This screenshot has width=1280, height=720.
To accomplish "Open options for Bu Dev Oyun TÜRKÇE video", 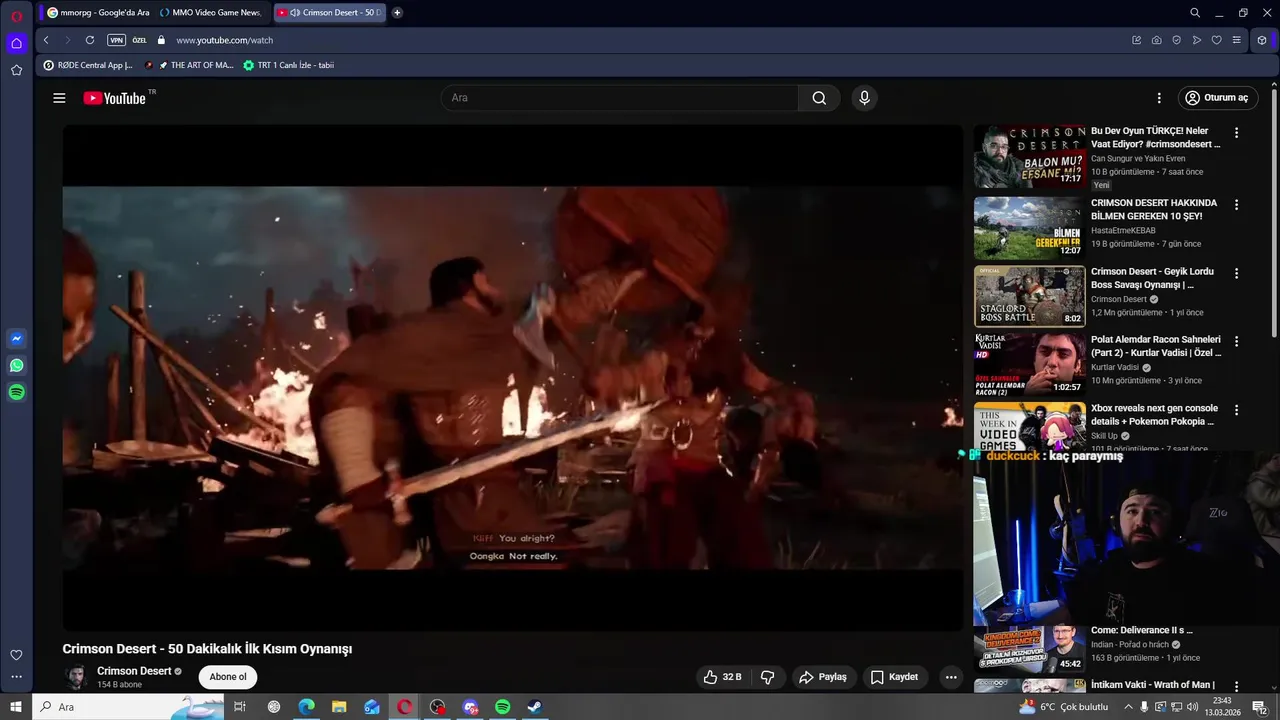I will coord(1236,133).
